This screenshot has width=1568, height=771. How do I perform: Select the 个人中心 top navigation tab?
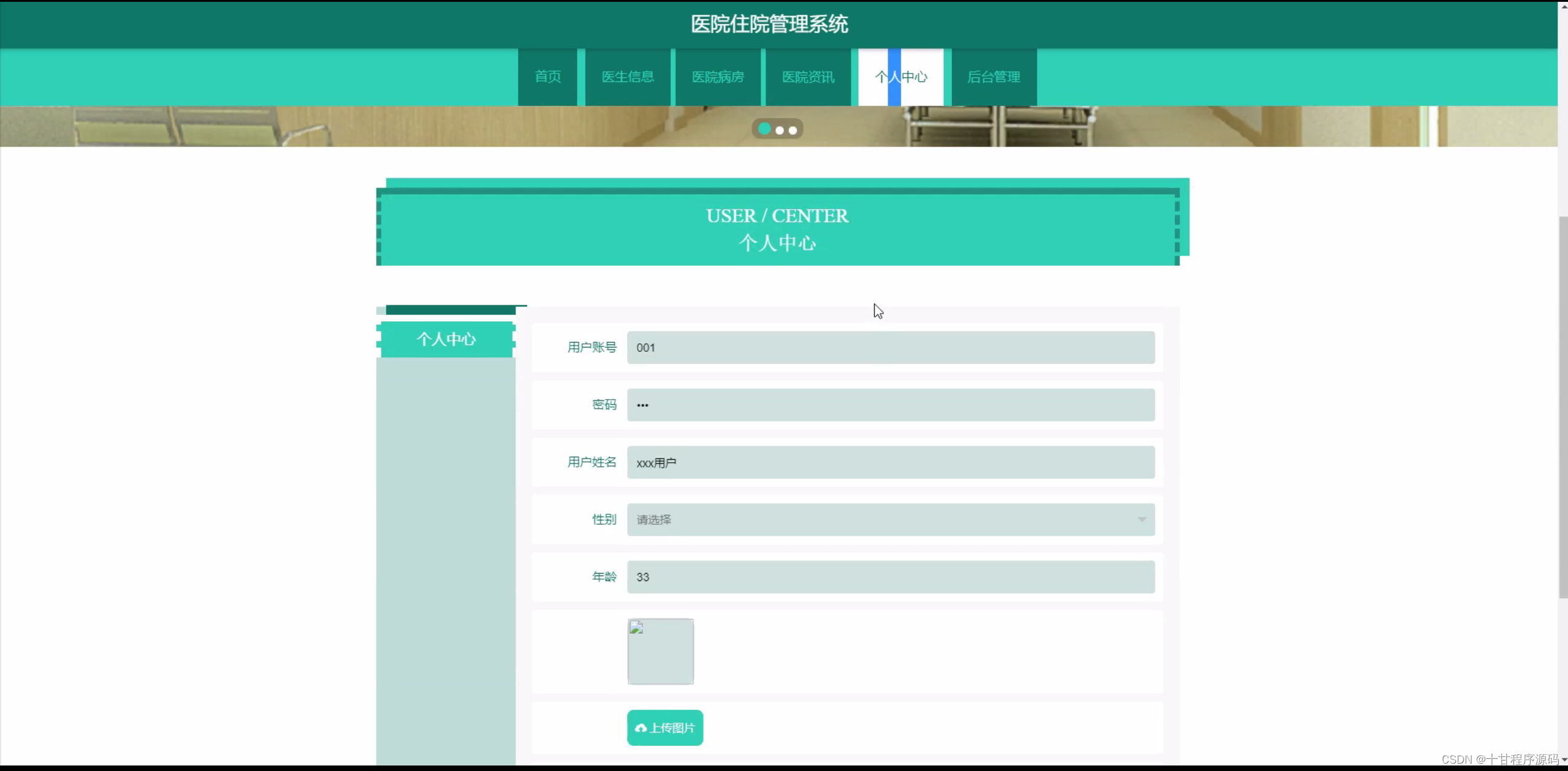[x=900, y=77]
